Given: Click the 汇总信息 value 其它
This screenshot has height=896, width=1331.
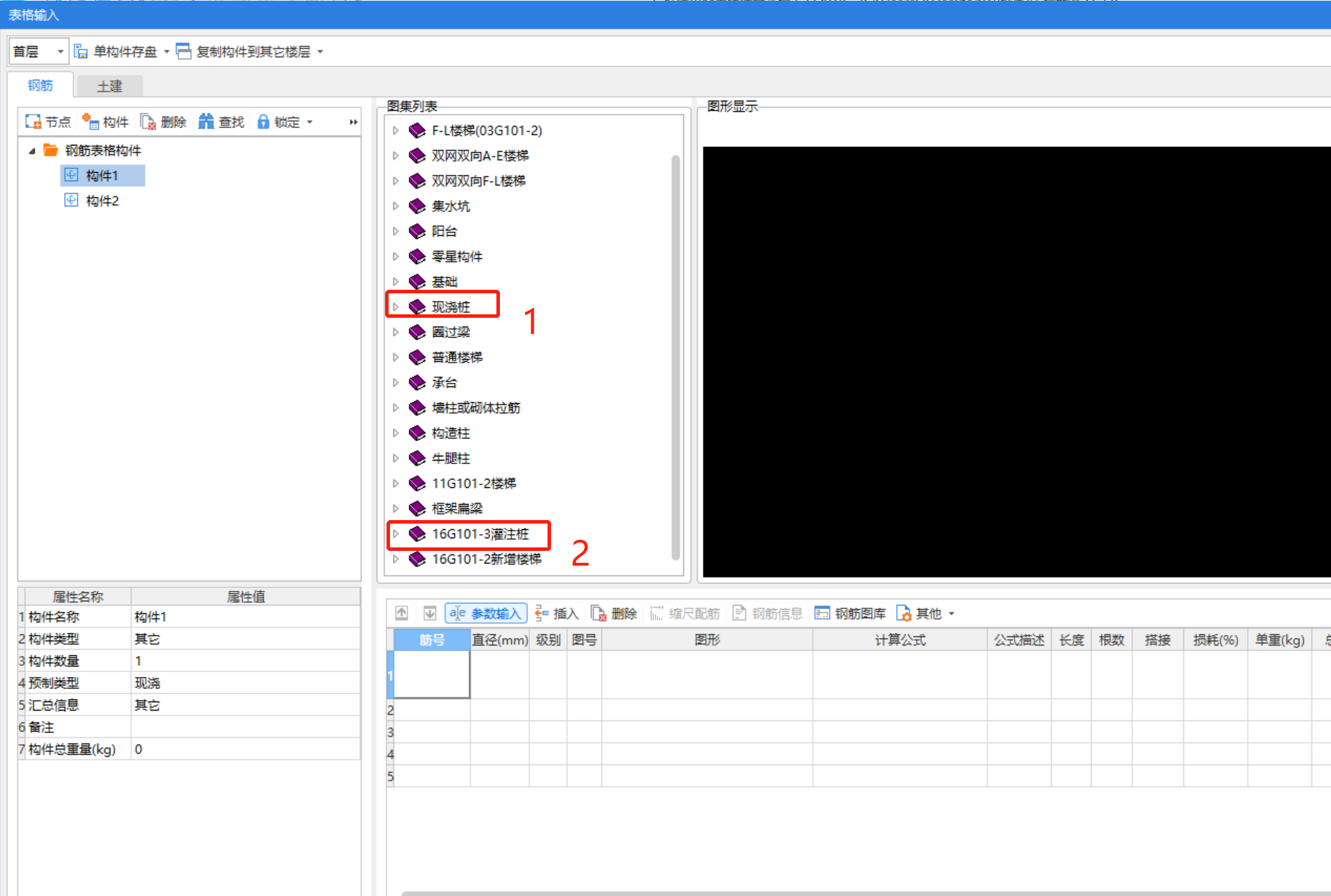Looking at the screenshot, I should point(245,705).
